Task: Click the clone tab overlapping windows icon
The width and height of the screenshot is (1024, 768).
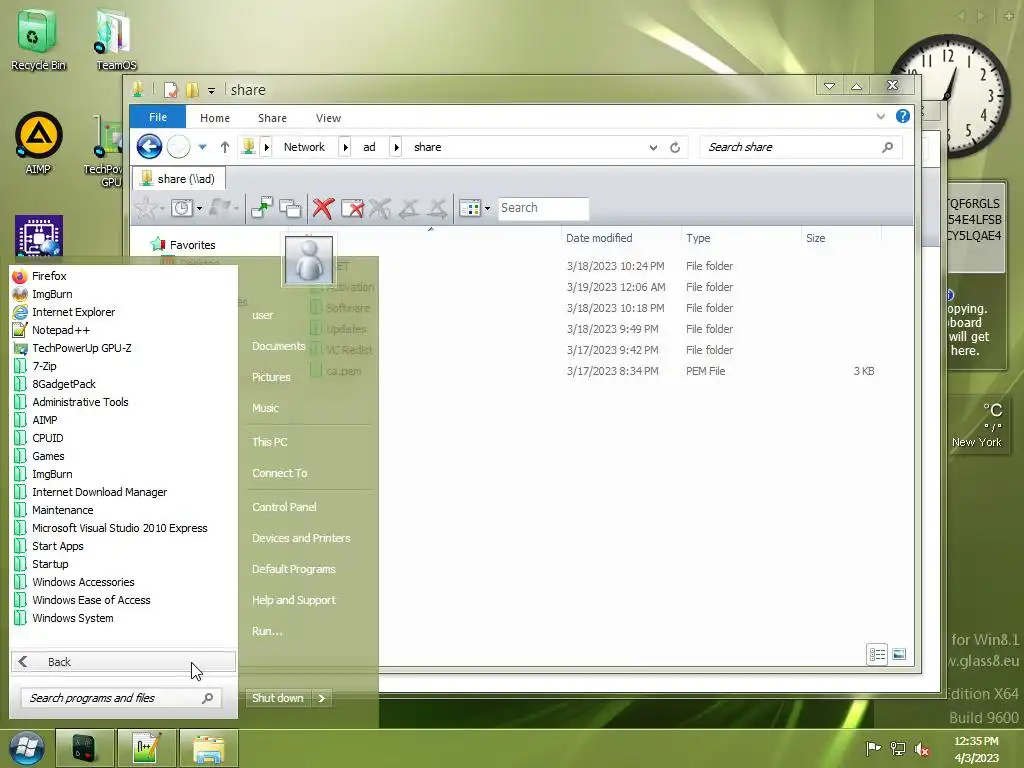Action: [x=290, y=208]
